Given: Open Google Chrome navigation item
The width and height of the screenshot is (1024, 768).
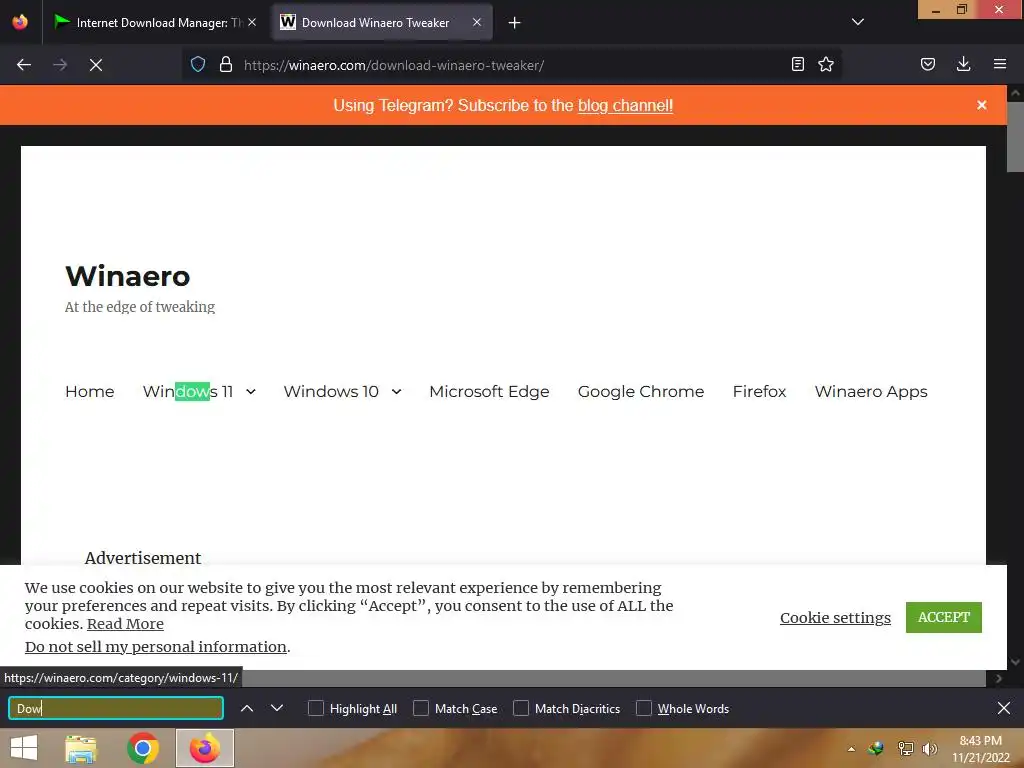Looking at the screenshot, I should [x=641, y=391].
